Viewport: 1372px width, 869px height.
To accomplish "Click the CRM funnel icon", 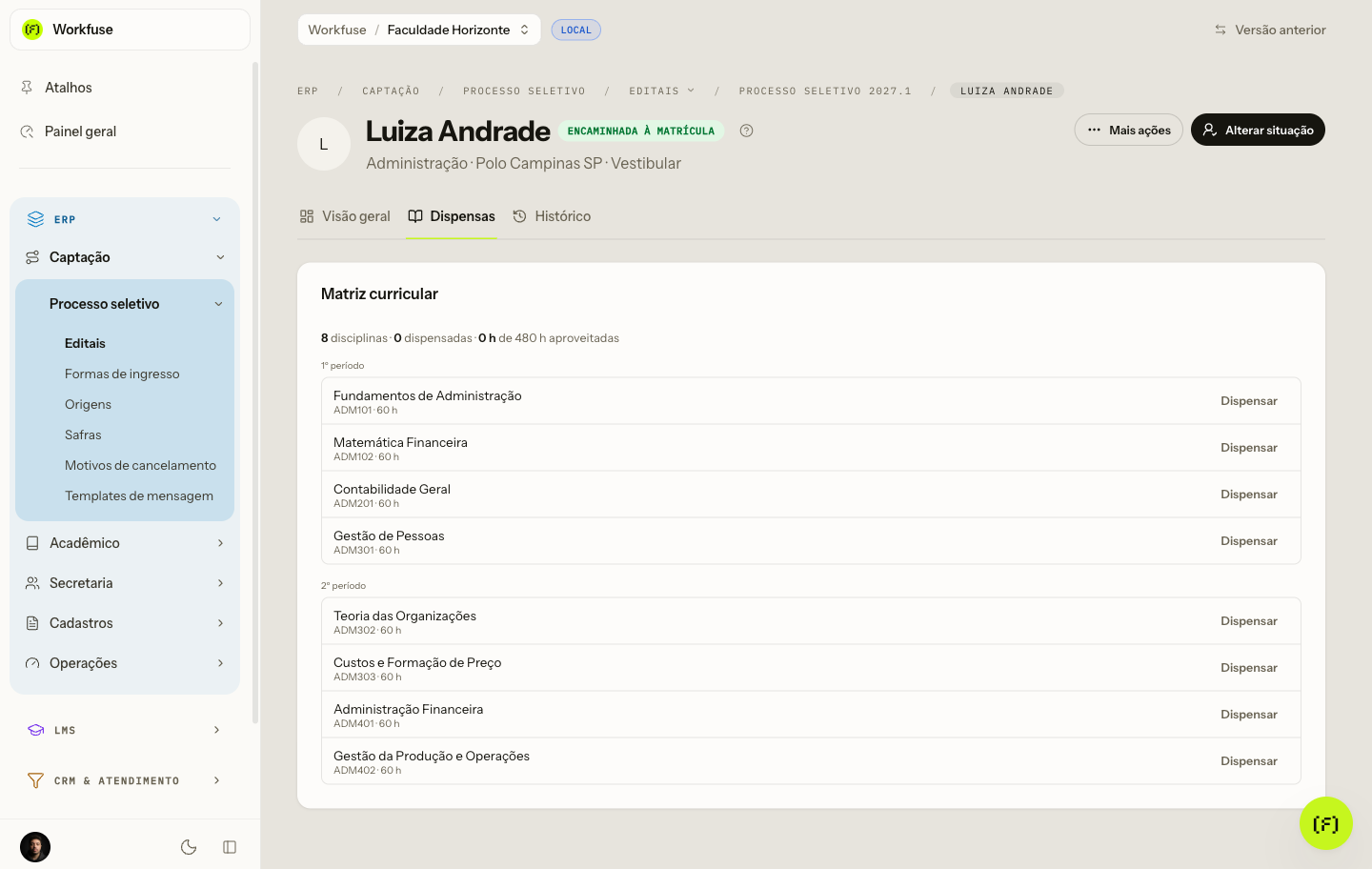I will 35,780.
